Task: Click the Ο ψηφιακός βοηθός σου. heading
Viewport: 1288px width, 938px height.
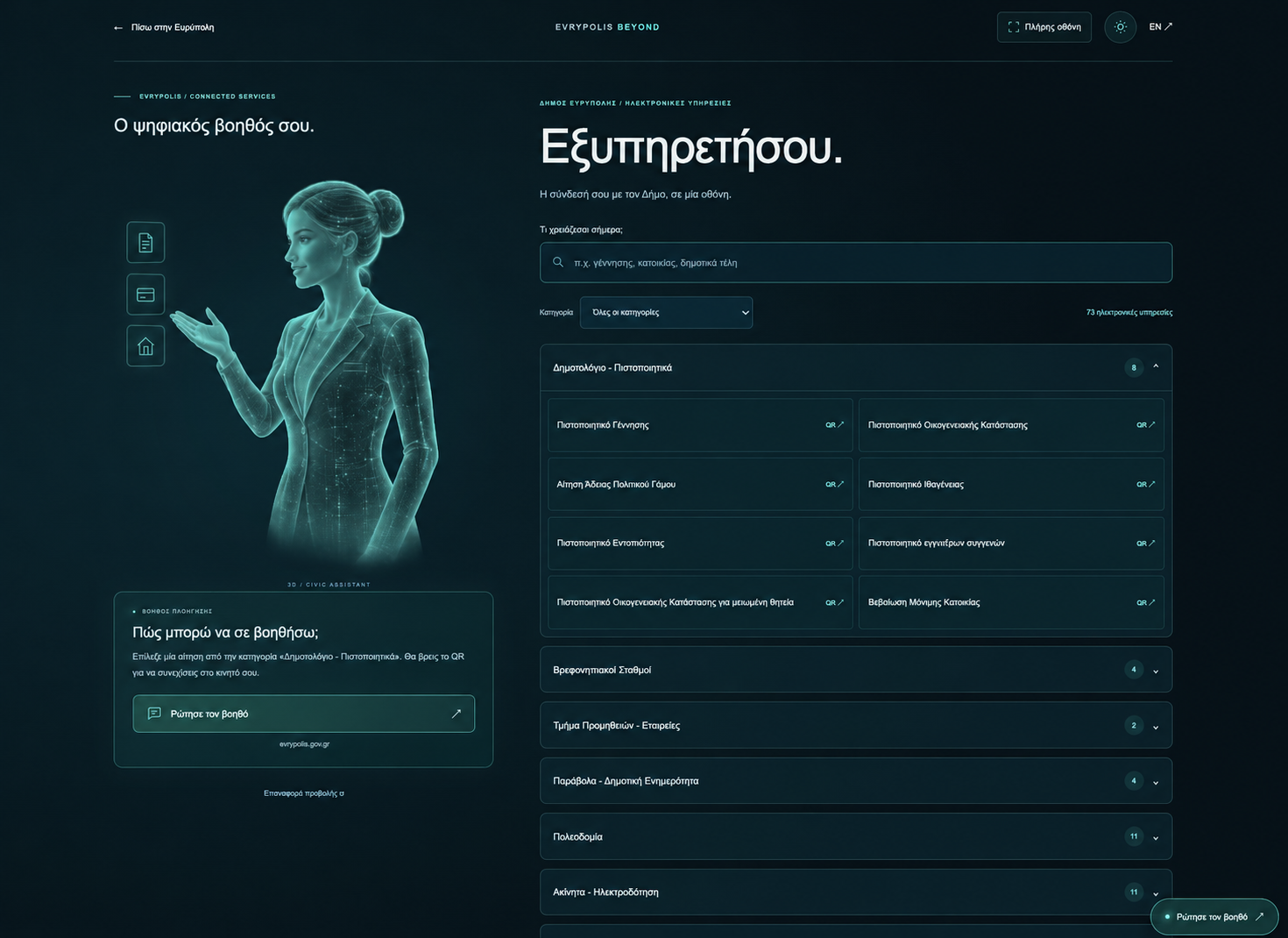Action: tap(214, 125)
